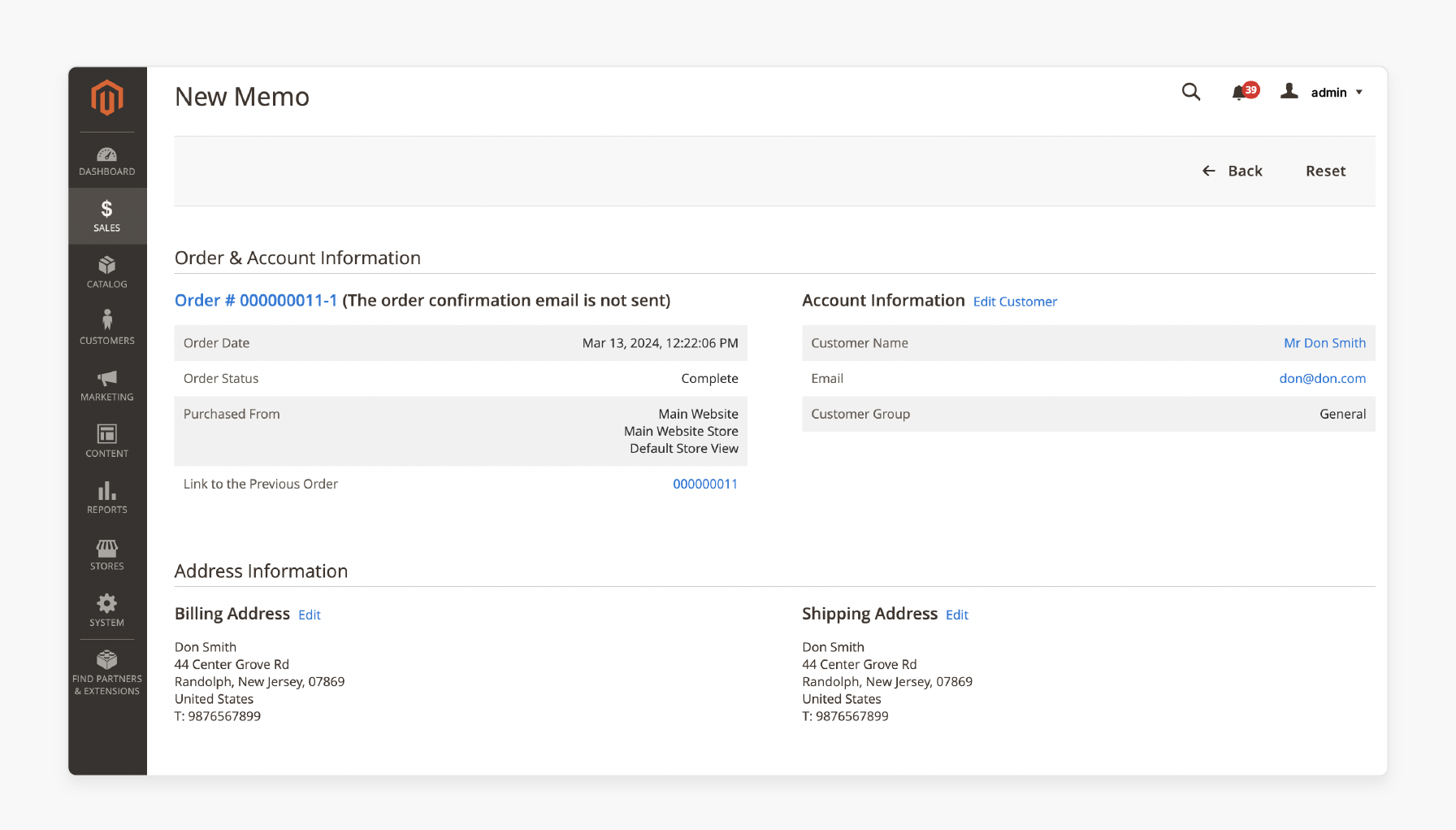Click the 'Default Store View' text
This screenshot has width=1456, height=830.
tap(684, 449)
